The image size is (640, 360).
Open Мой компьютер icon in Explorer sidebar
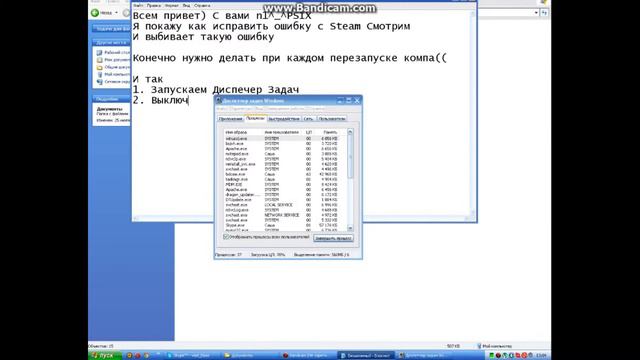99,75
